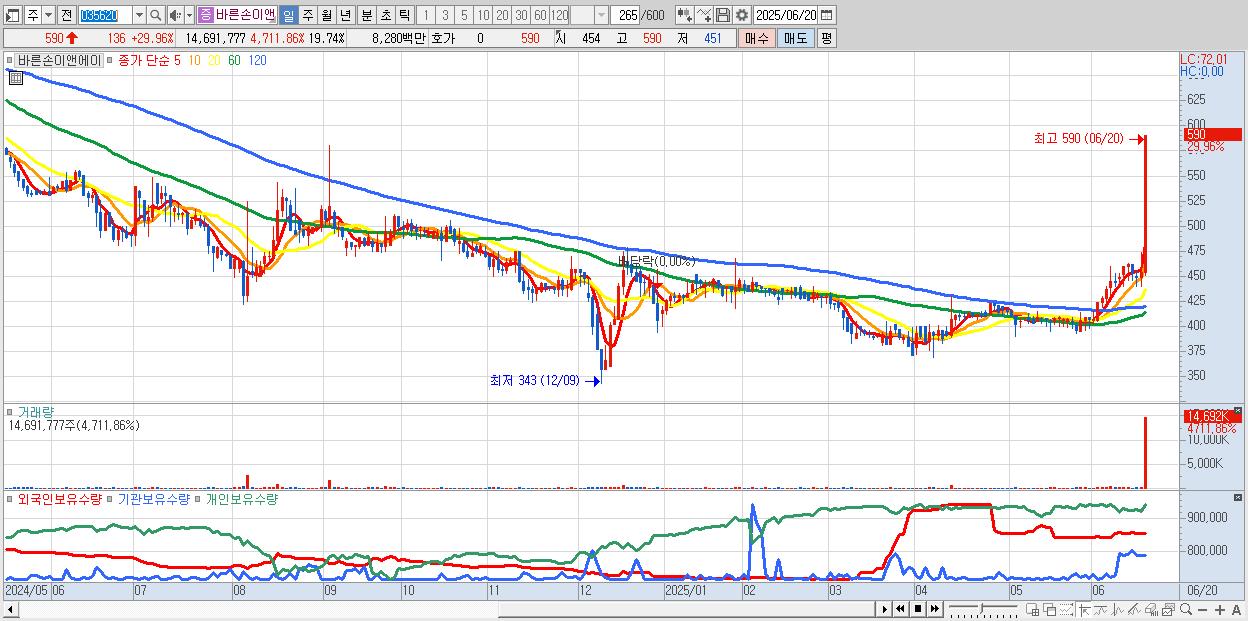Screen dimensions: 1248x621
Task: Click the playback speed slider
Action: 983,609
